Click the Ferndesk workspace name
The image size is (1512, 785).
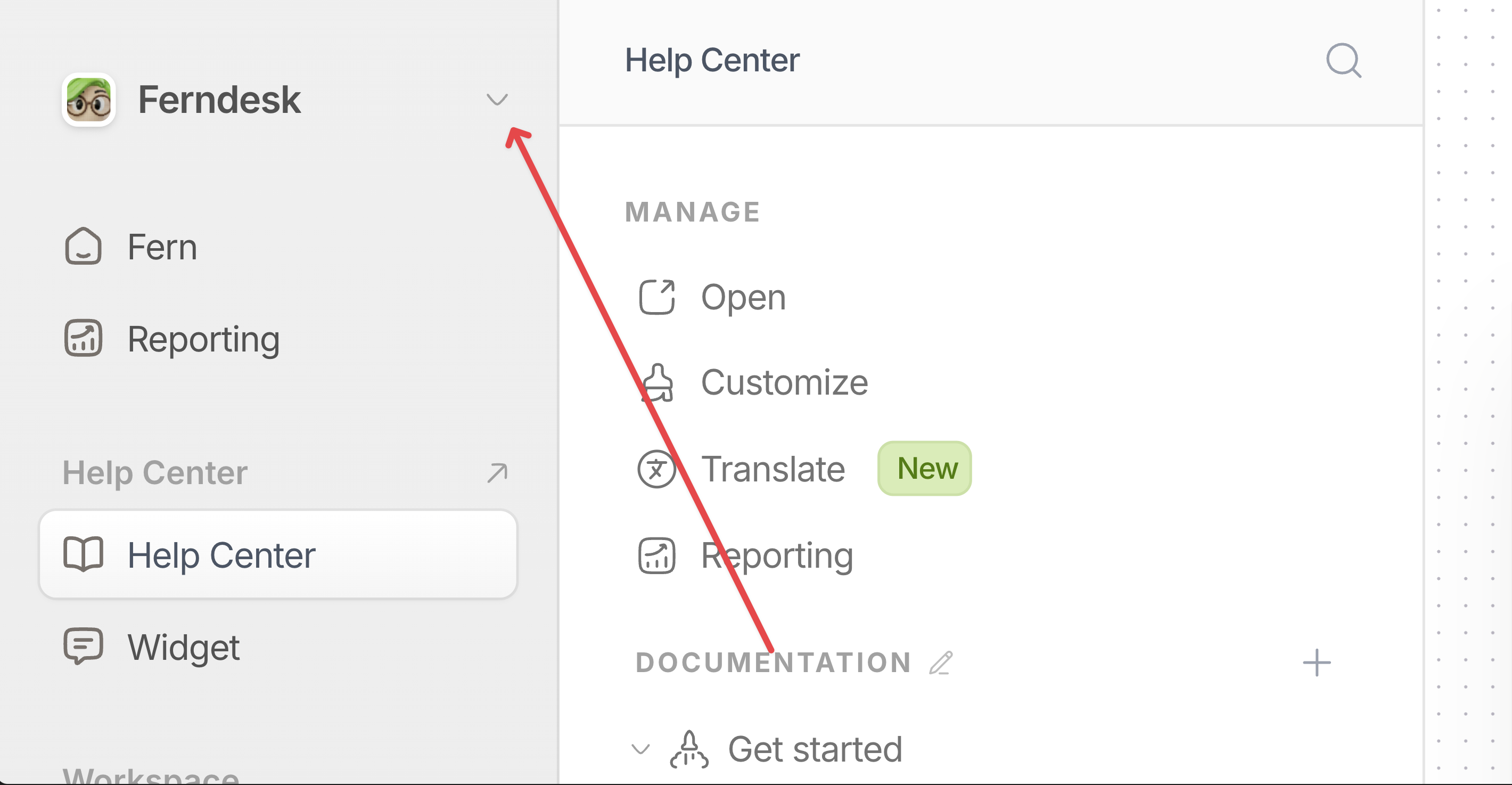[x=219, y=99]
